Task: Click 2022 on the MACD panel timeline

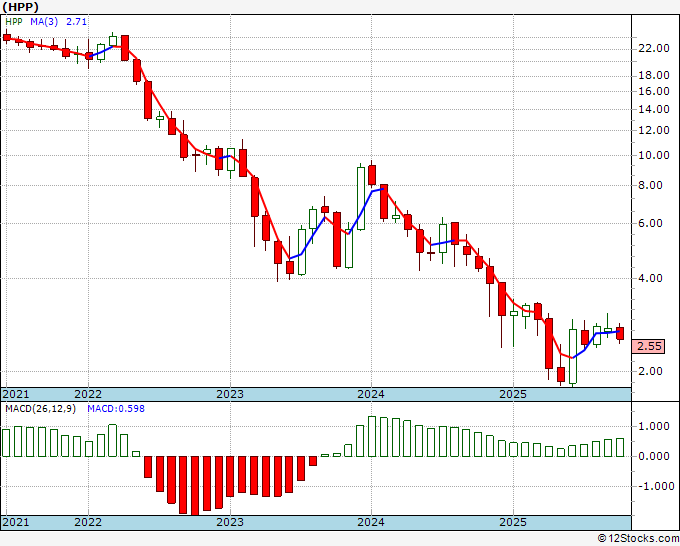Action: point(88,522)
